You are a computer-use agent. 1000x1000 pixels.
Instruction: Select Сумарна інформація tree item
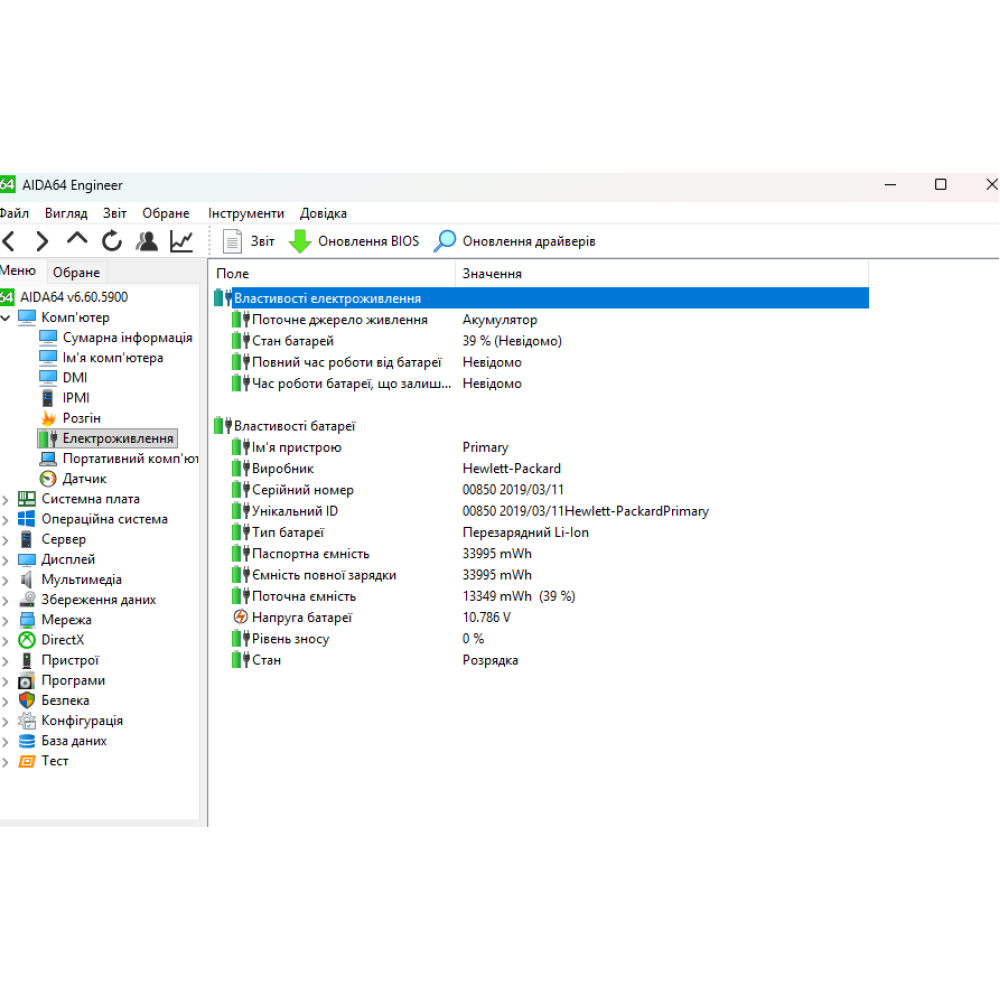coord(127,338)
